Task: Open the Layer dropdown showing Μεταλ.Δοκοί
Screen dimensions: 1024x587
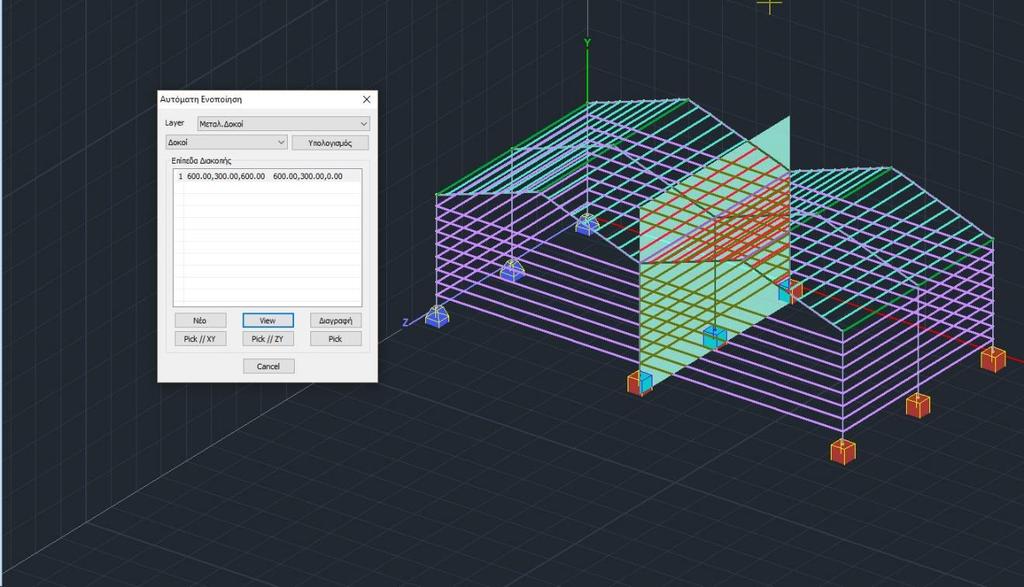Action: (x=284, y=123)
